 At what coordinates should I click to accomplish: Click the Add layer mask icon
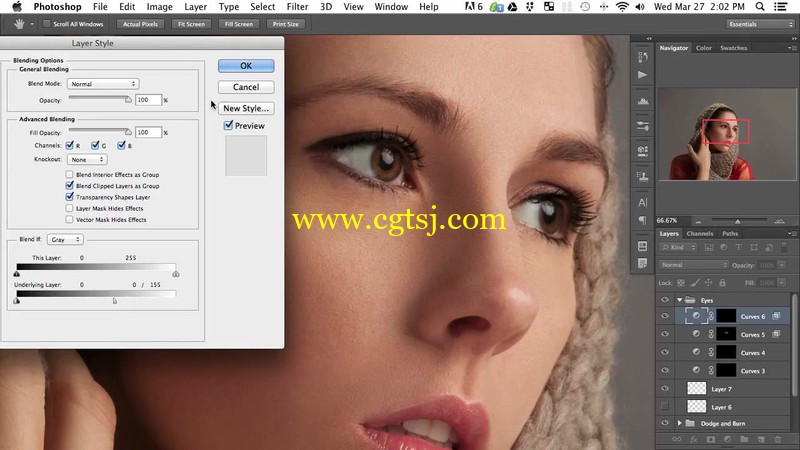pyautogui.click(x=710, y=439)
